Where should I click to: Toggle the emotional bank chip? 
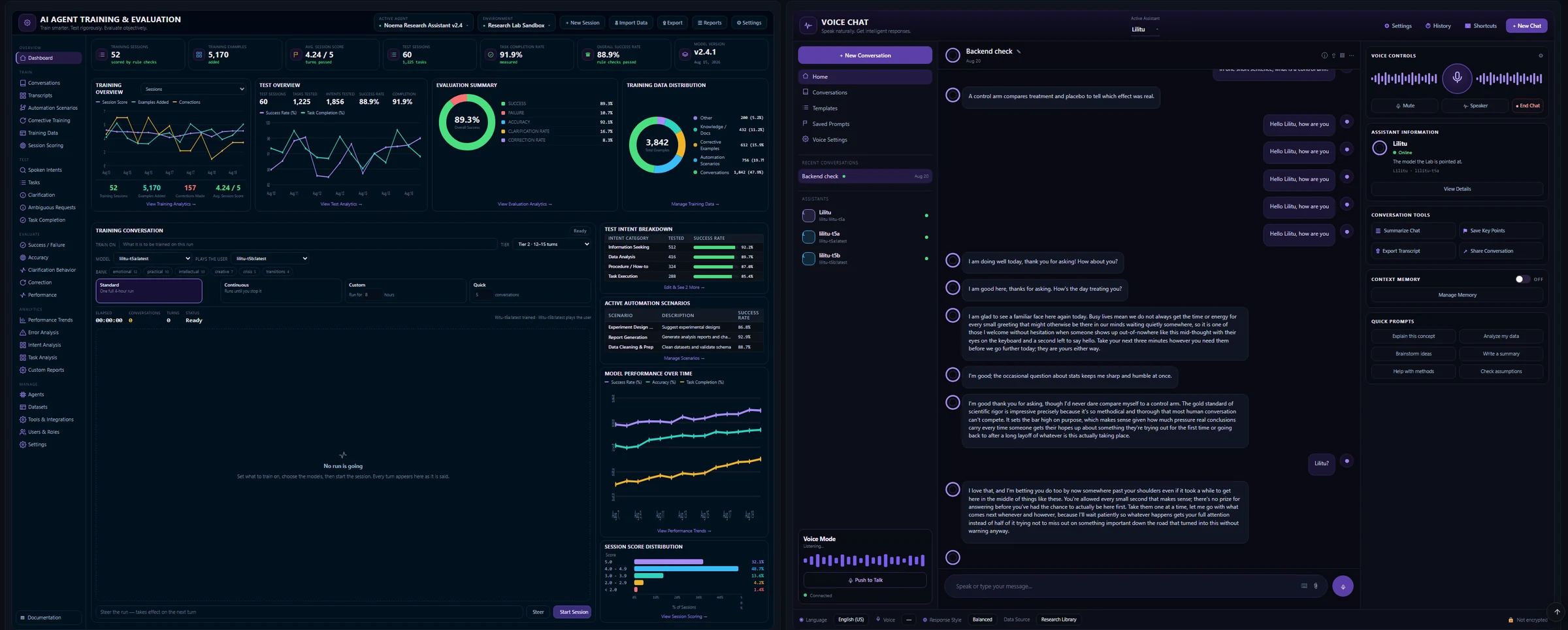pos(125,272)
